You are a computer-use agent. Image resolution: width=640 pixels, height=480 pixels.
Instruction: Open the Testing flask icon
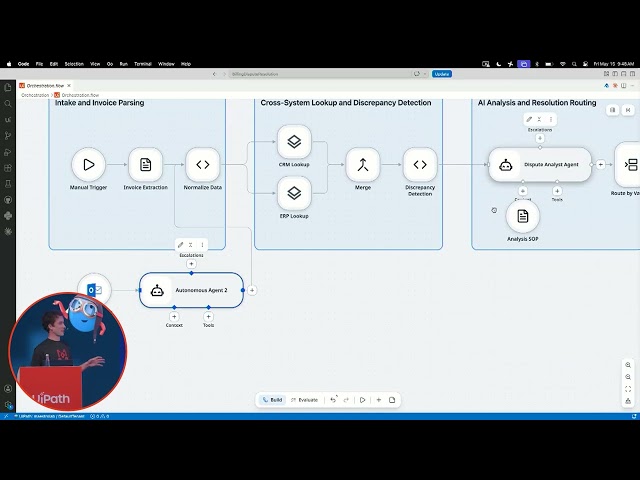7,184
